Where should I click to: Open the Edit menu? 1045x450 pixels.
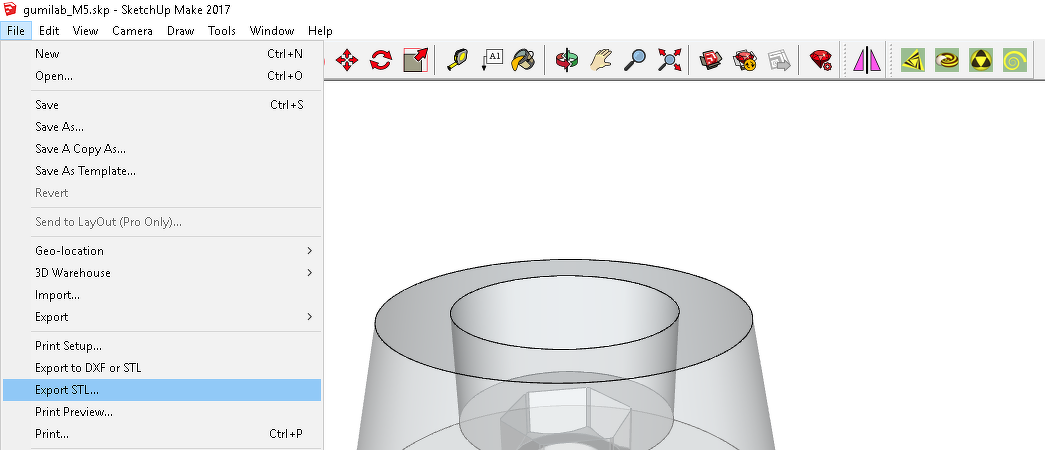[49, 31]
